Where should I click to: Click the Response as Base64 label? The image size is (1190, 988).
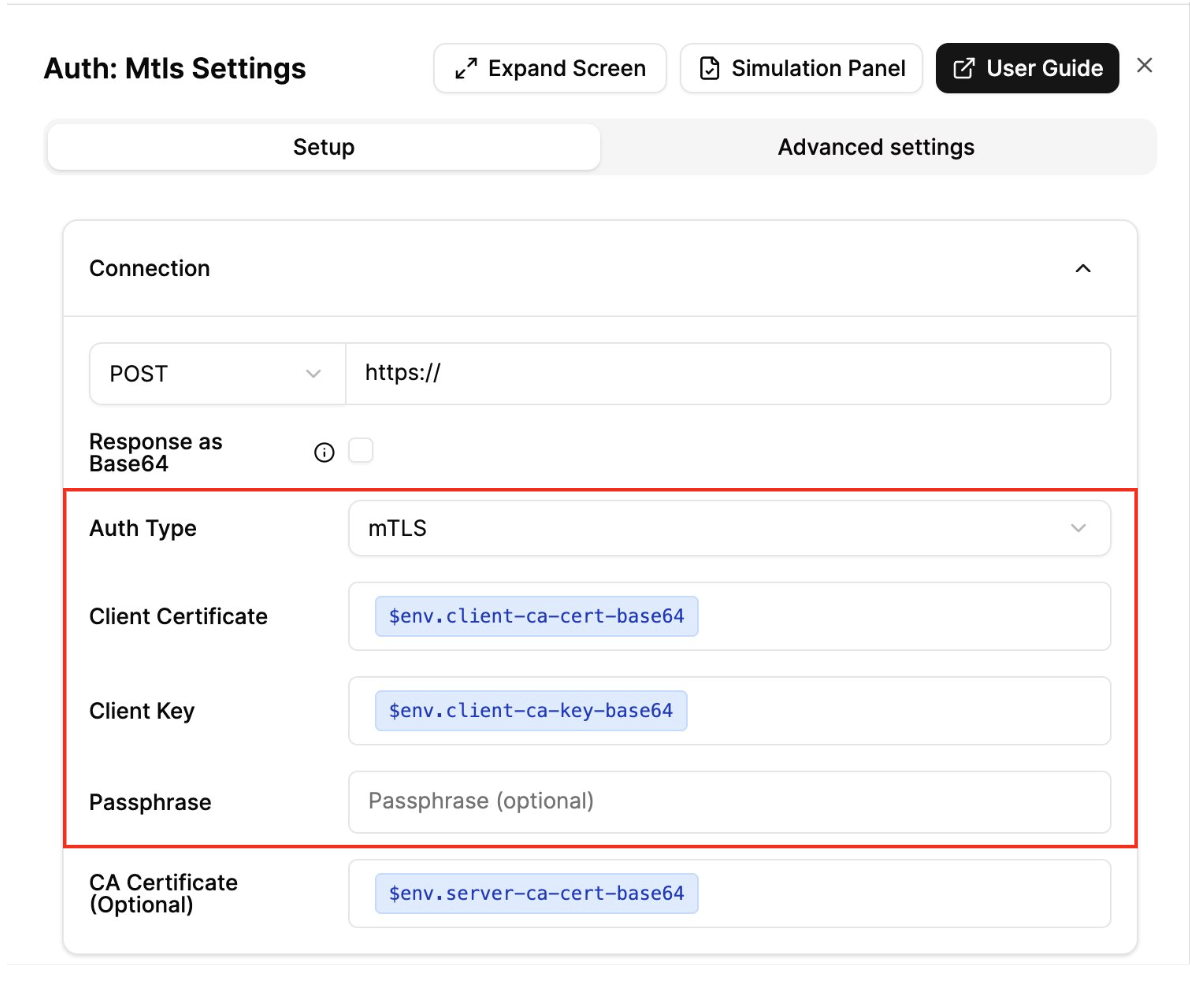[x=156, y=452]
